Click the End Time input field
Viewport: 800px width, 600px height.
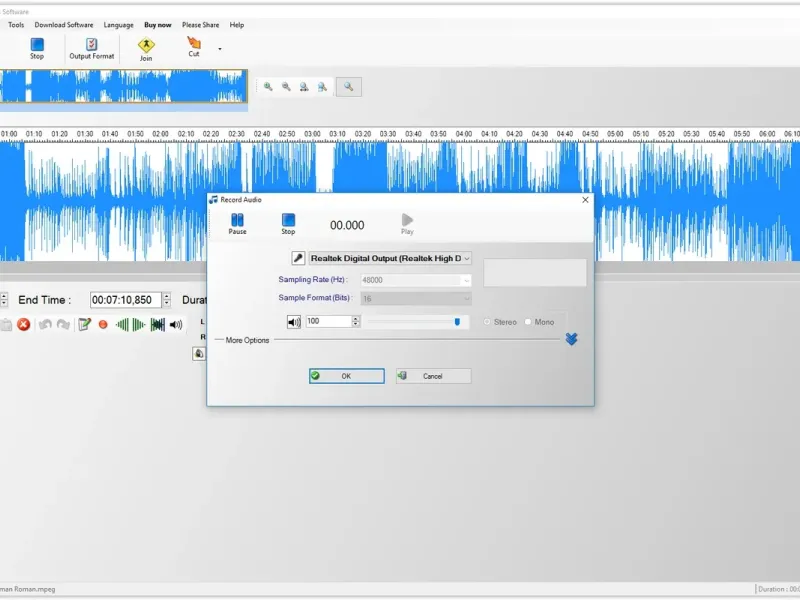tap(123, 300)
